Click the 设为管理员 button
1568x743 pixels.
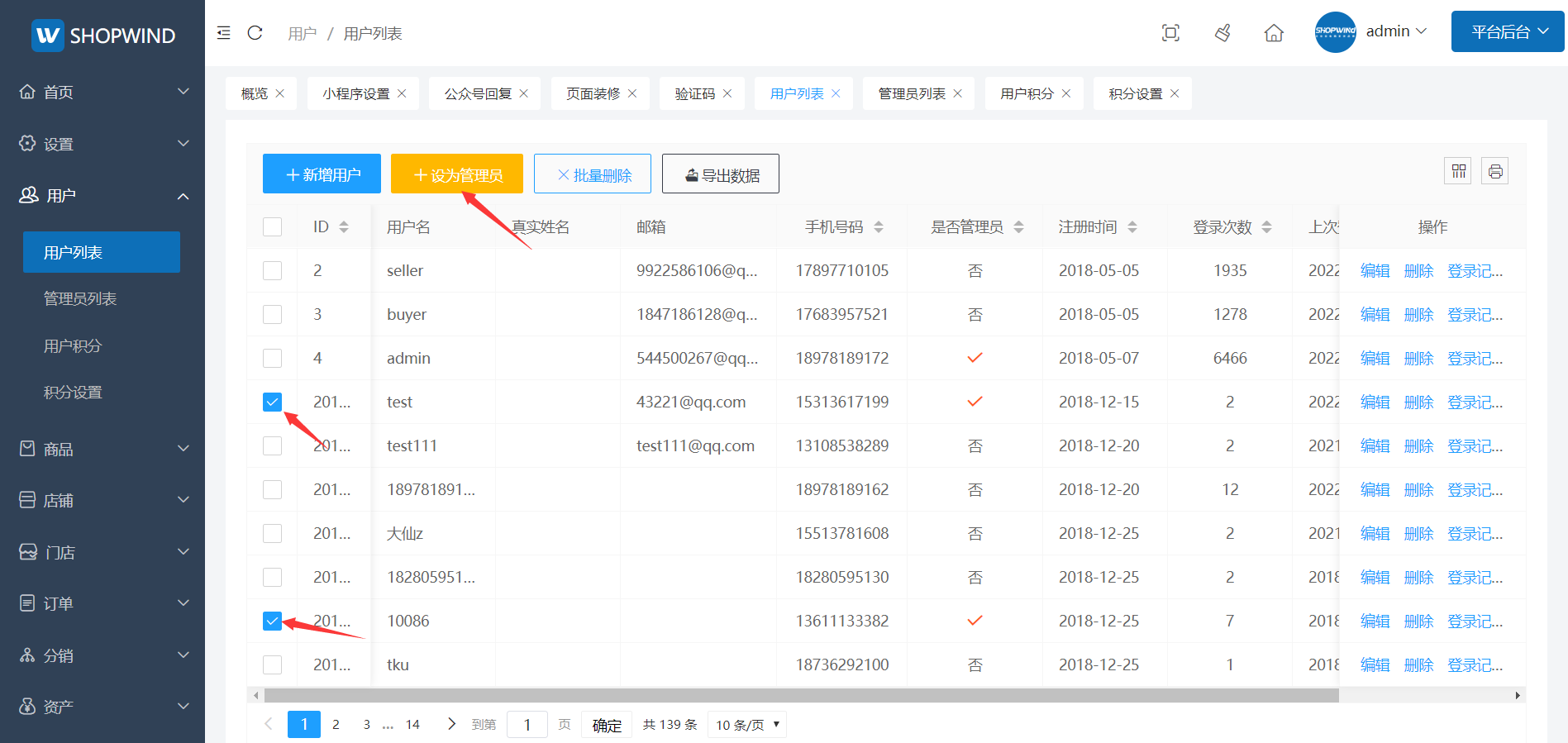tap(457, 174)
